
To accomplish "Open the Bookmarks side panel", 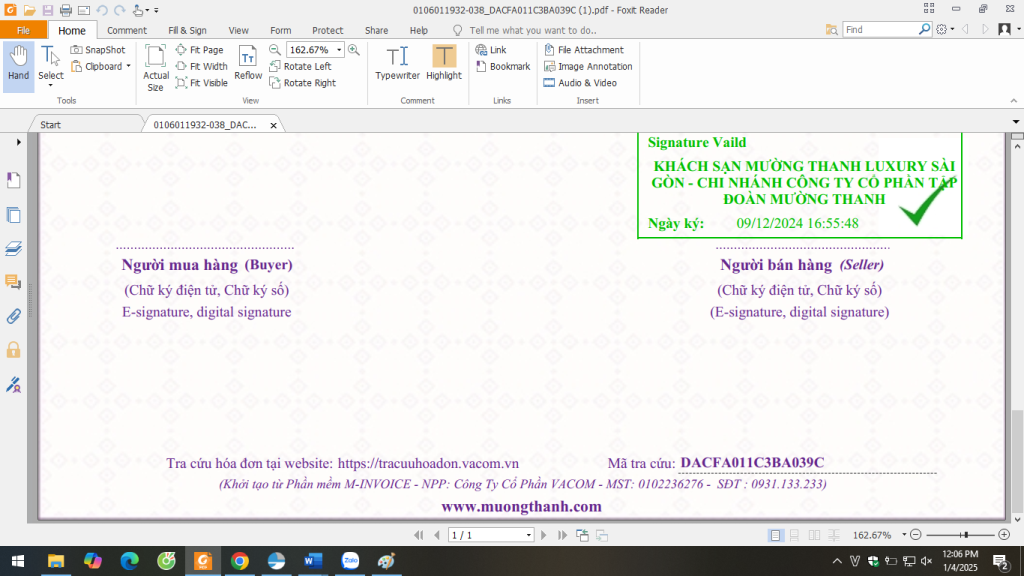I will [x=14, y=180].
